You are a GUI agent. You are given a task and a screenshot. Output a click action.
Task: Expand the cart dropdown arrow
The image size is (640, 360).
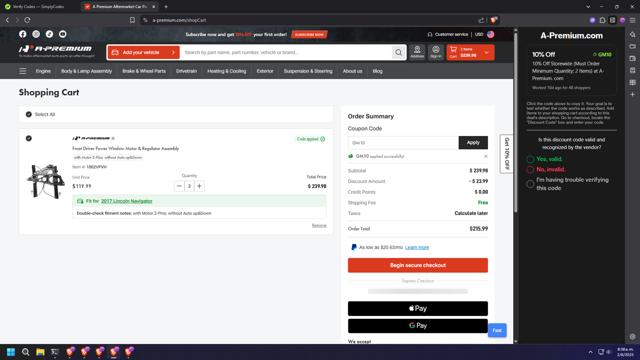coord(487,53)
